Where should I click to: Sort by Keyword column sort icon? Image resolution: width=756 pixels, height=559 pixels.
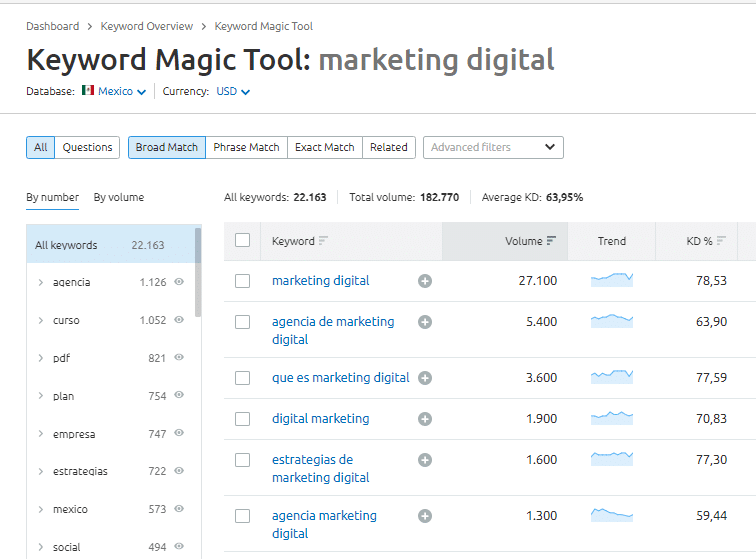(323, 240)
